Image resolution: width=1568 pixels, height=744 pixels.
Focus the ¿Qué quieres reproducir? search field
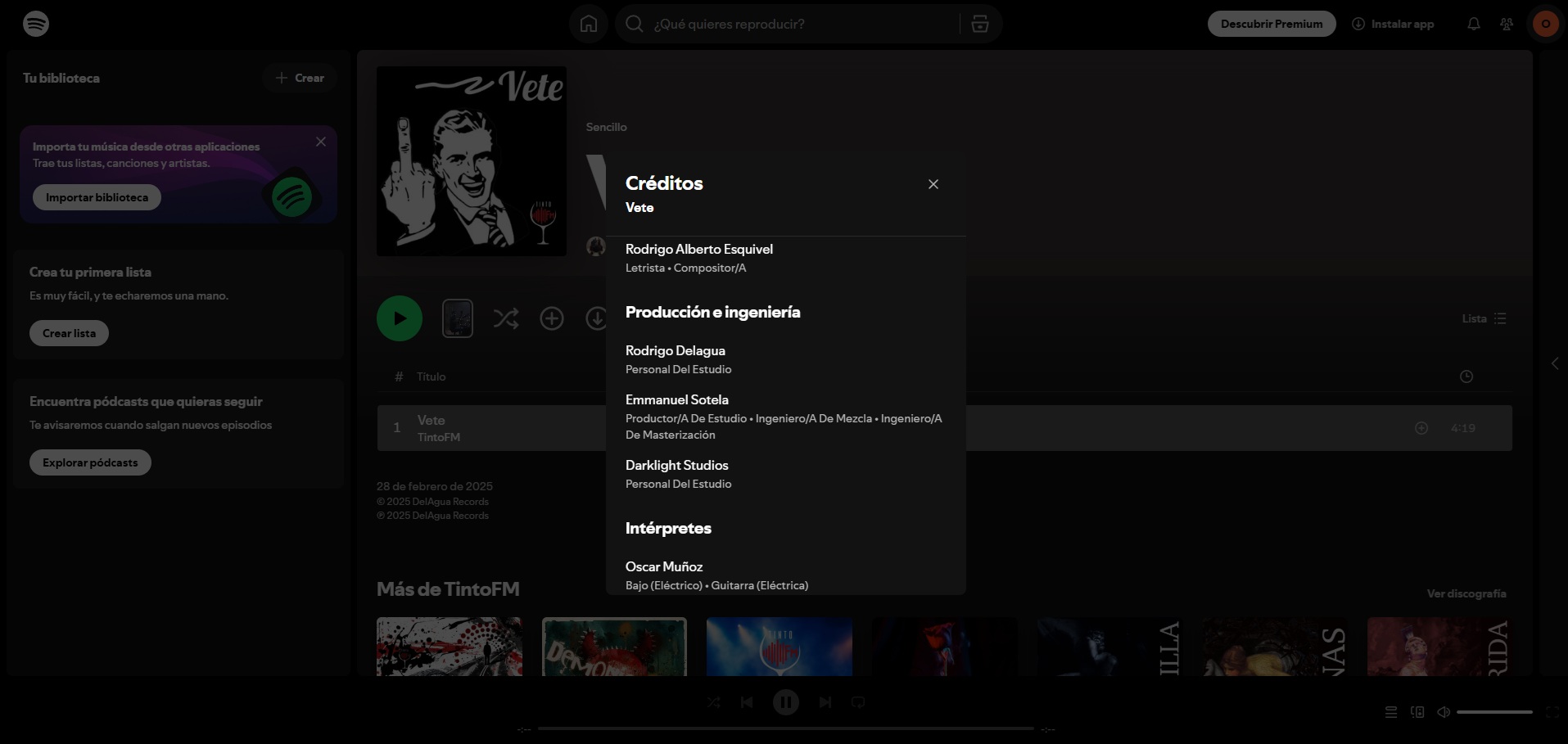[x=802, y=24]
